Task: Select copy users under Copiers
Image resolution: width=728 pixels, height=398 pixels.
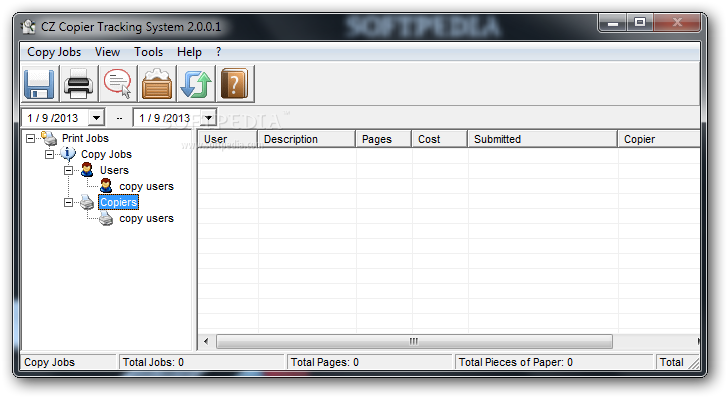Action: click(x=146, y=218)
